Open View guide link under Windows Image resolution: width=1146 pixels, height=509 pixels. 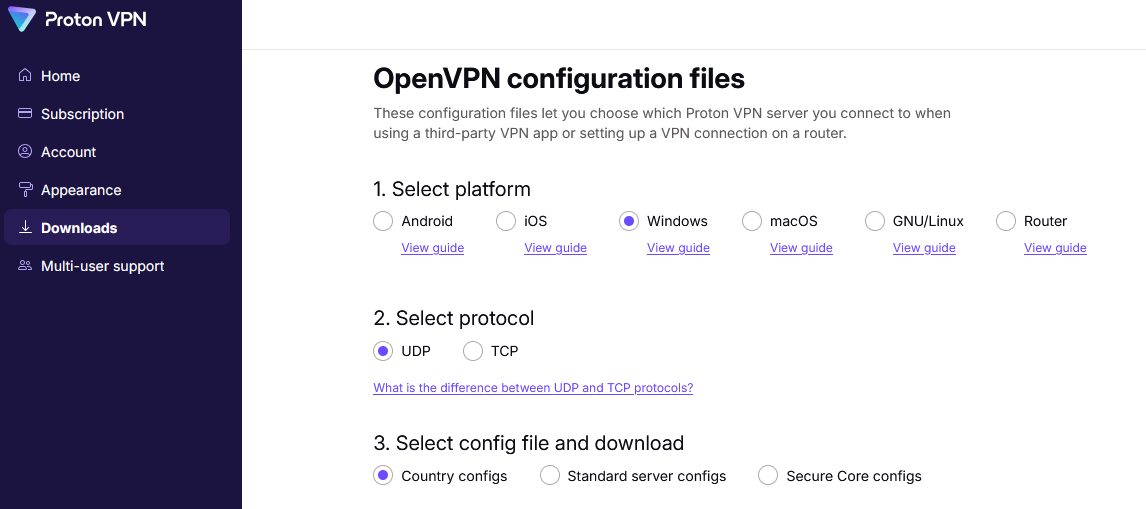(x=678, y=248)
